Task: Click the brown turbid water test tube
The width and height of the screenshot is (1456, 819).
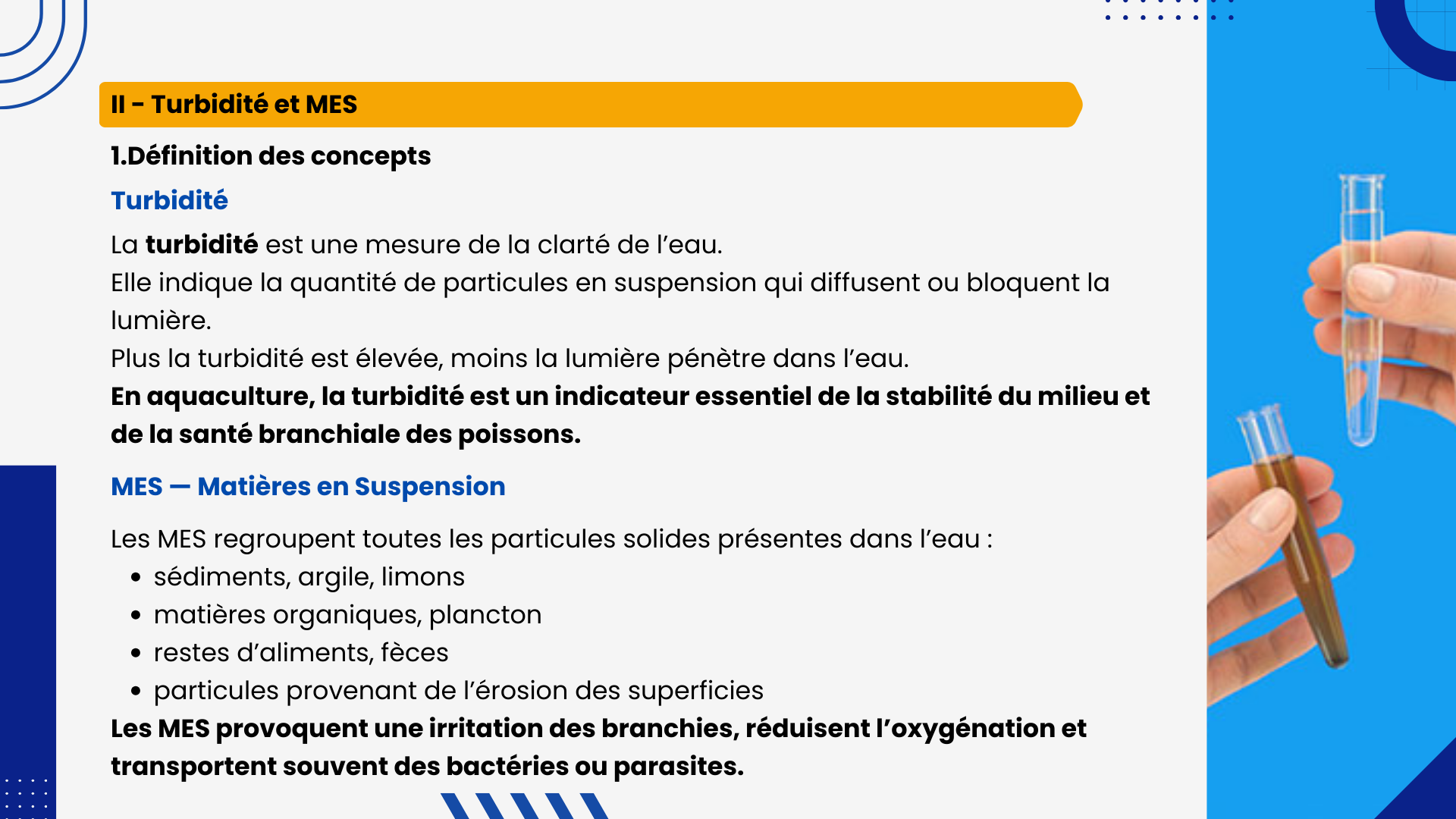Action: pyautogui.click(x=1294, y=535)
